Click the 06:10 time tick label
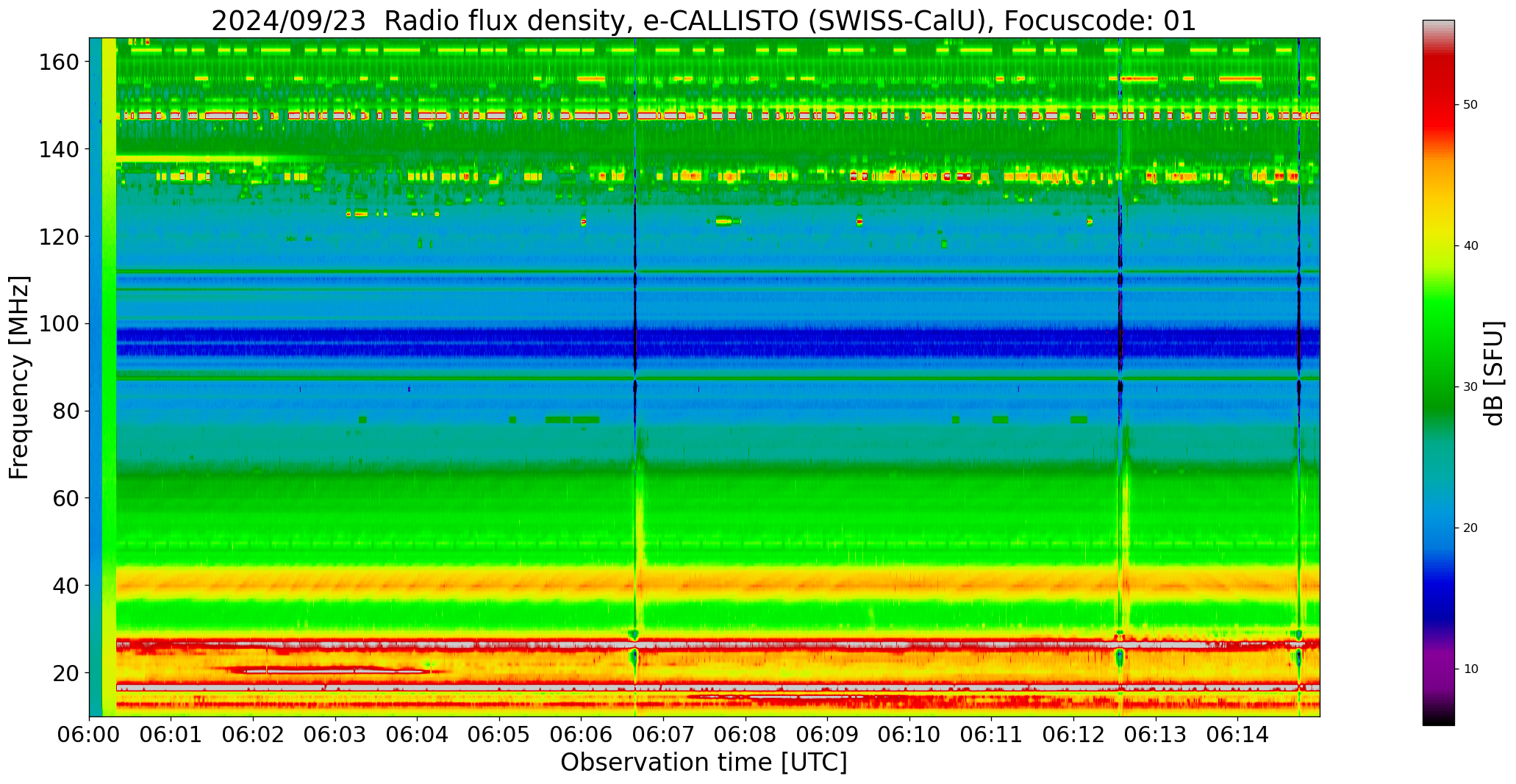Screen dimensions: 1516x784 pos(909,733)
